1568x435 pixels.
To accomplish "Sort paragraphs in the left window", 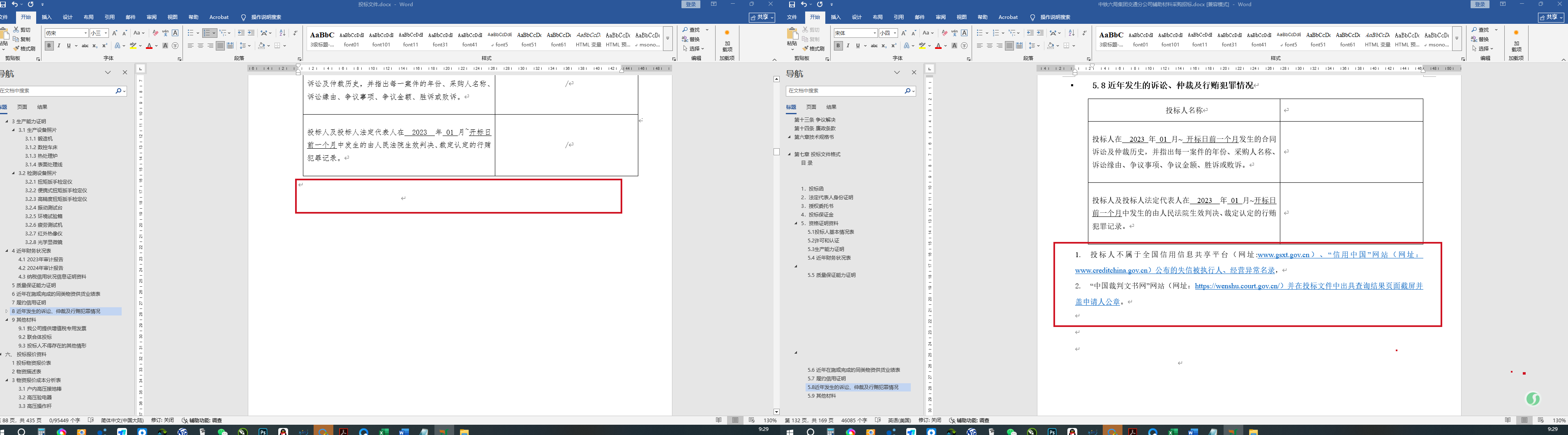I will tap(282, 33).
